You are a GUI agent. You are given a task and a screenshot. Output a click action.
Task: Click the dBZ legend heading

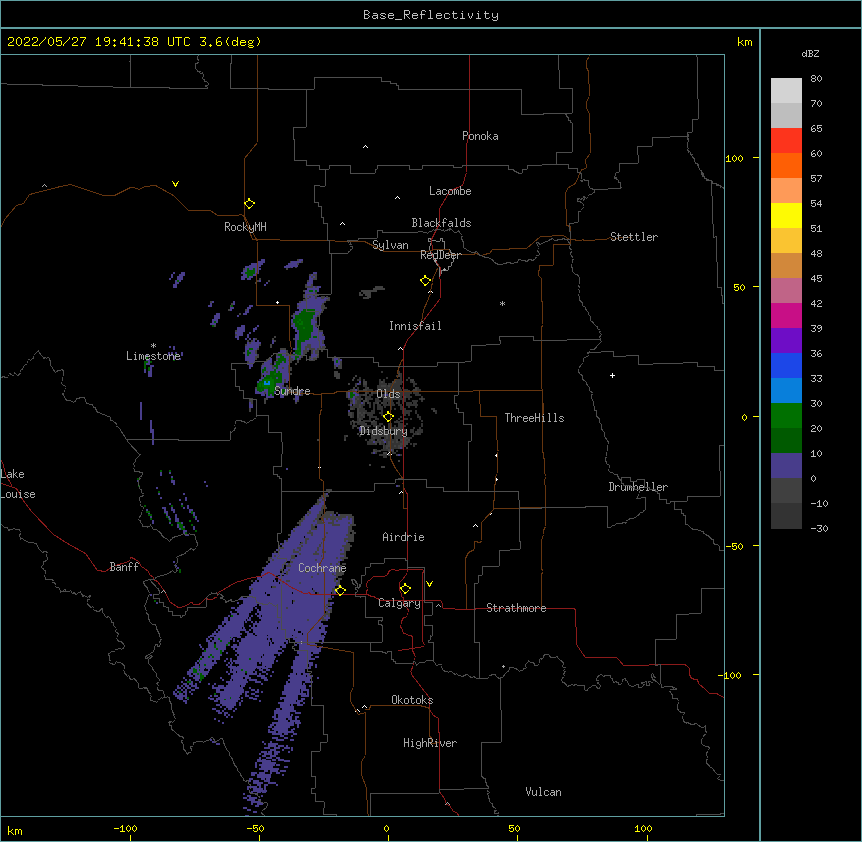[810, 53]
